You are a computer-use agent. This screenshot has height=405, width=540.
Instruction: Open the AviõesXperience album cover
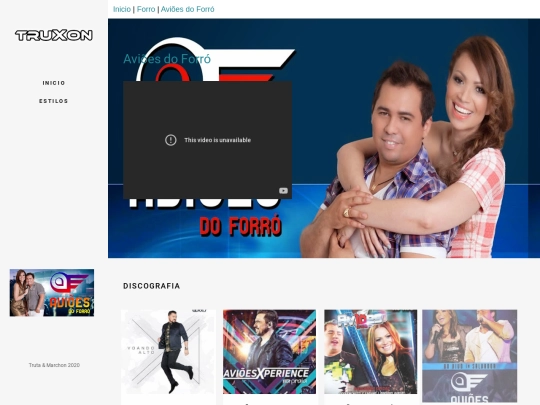(x=269, y=352)
